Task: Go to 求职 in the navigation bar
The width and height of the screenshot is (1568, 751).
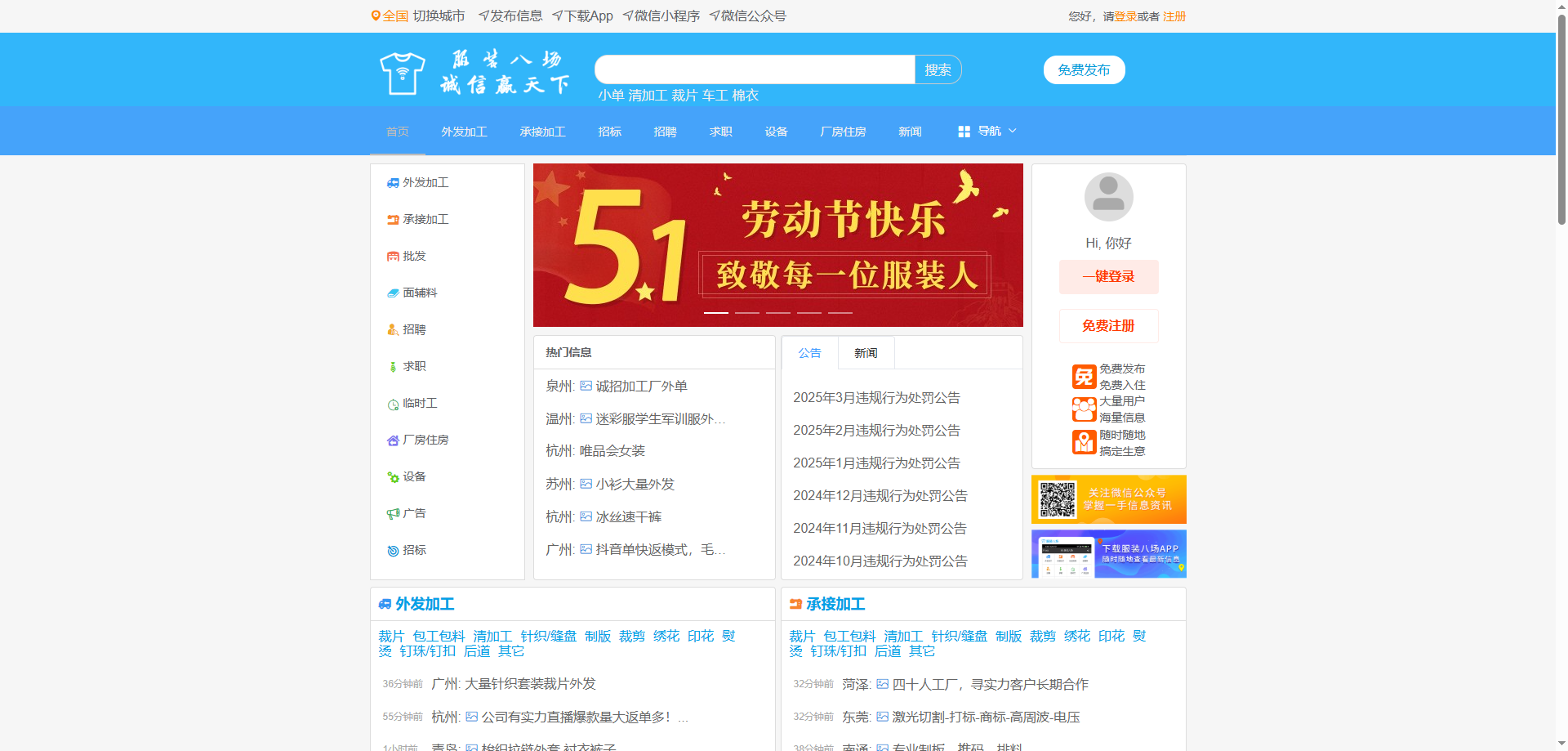Action: point(720,131)
